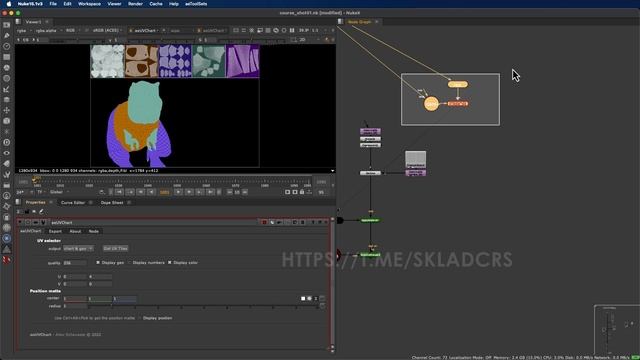Open the Image nodes toolbar menu

[x=7, y=25]
